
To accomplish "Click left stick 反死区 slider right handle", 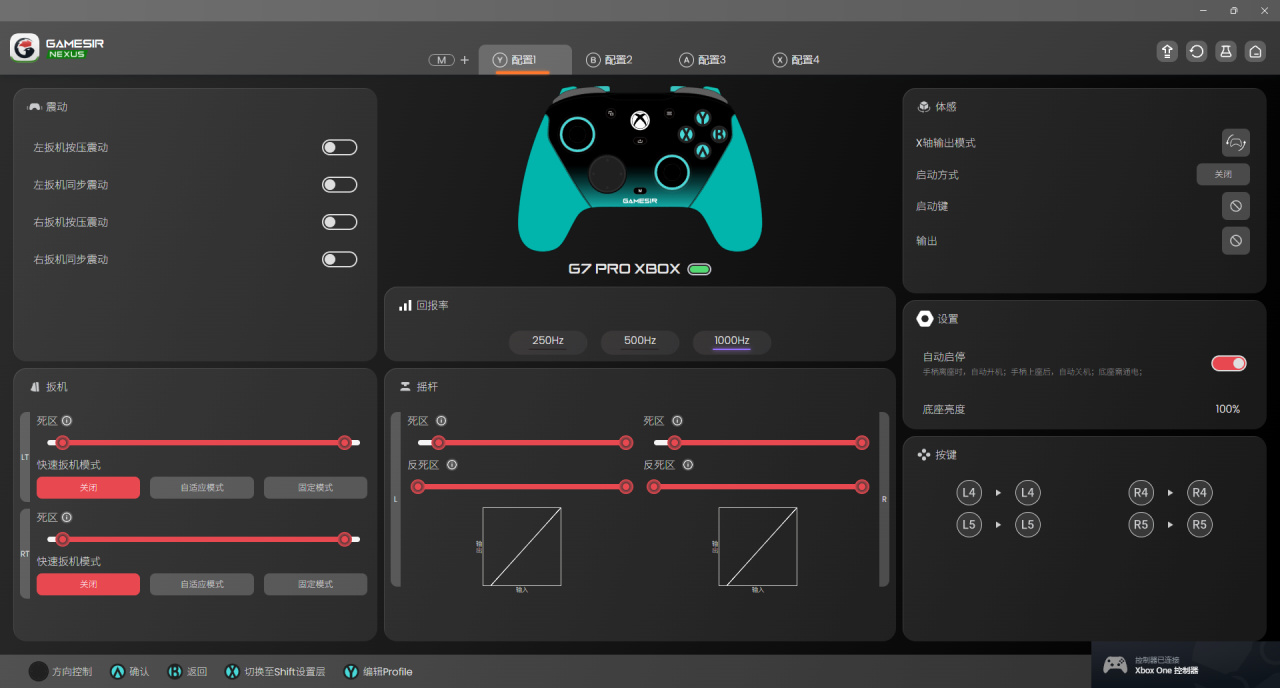I will tap(626, 487).
